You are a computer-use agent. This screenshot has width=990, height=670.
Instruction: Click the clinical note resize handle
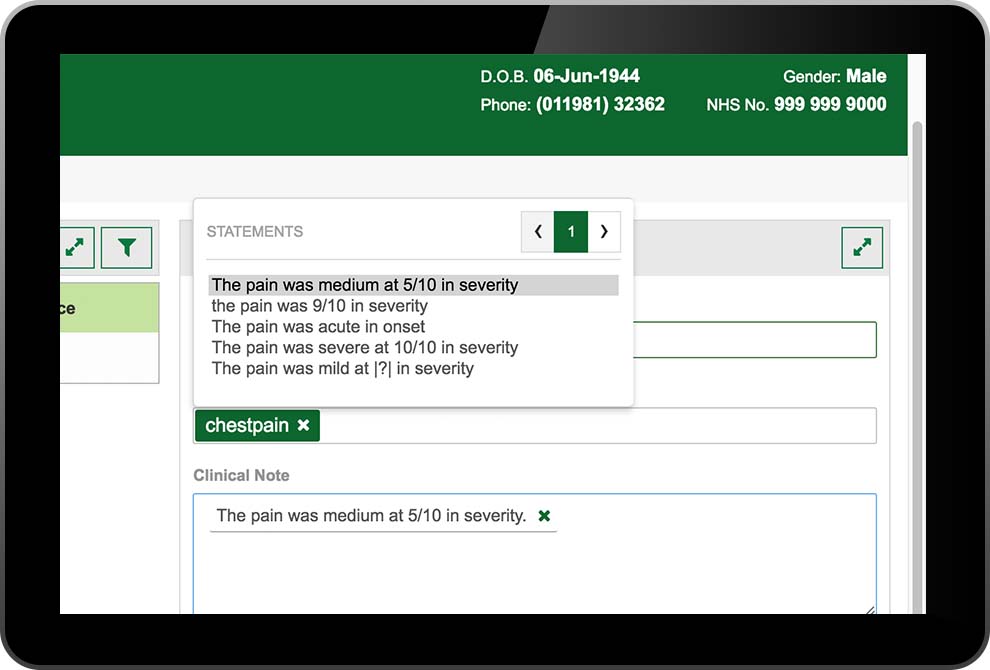(x=870, y=609)
